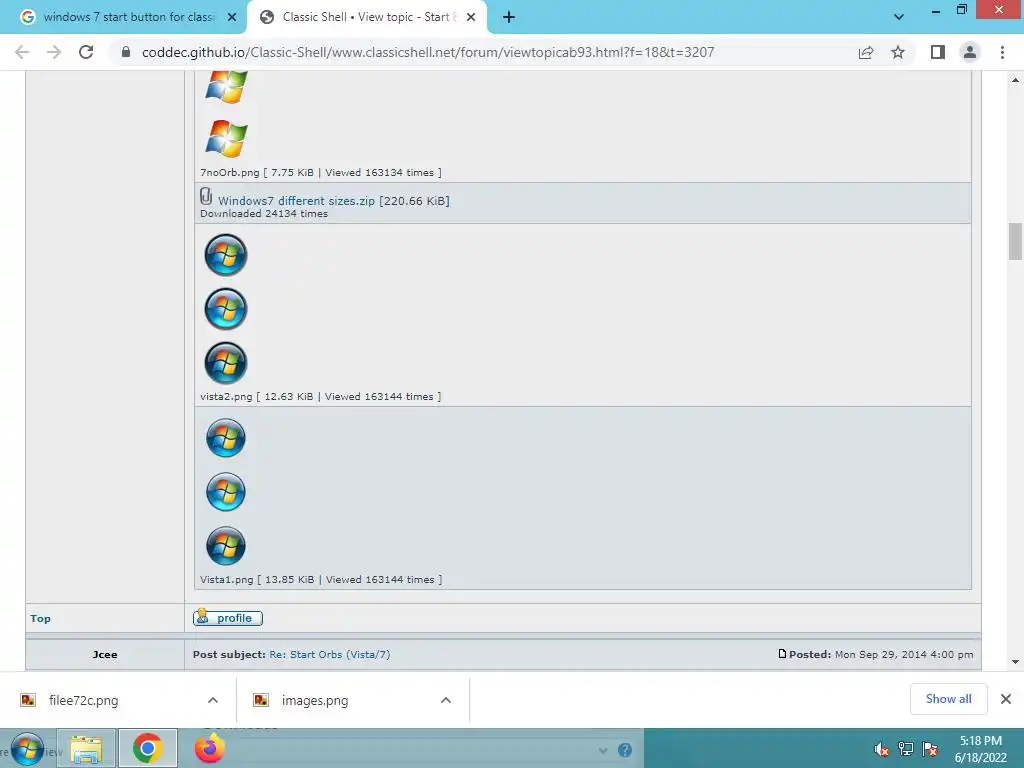Open the poster's profile button

[x=228, y=618]
